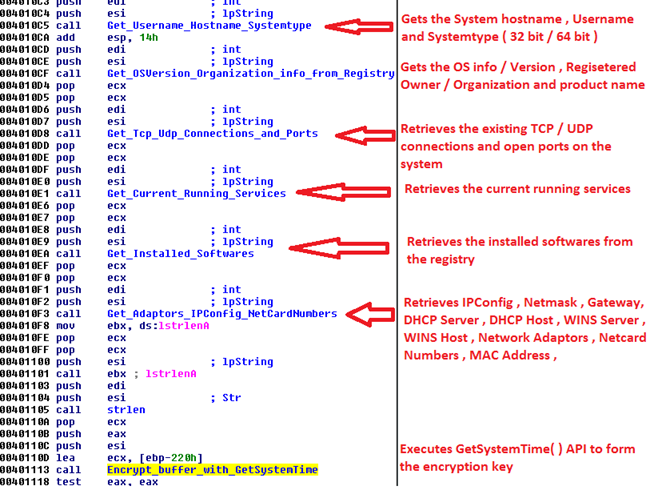Go to Get_Current_Running_Services function
The height and width of the screenshot is (494, 654).
196,194
